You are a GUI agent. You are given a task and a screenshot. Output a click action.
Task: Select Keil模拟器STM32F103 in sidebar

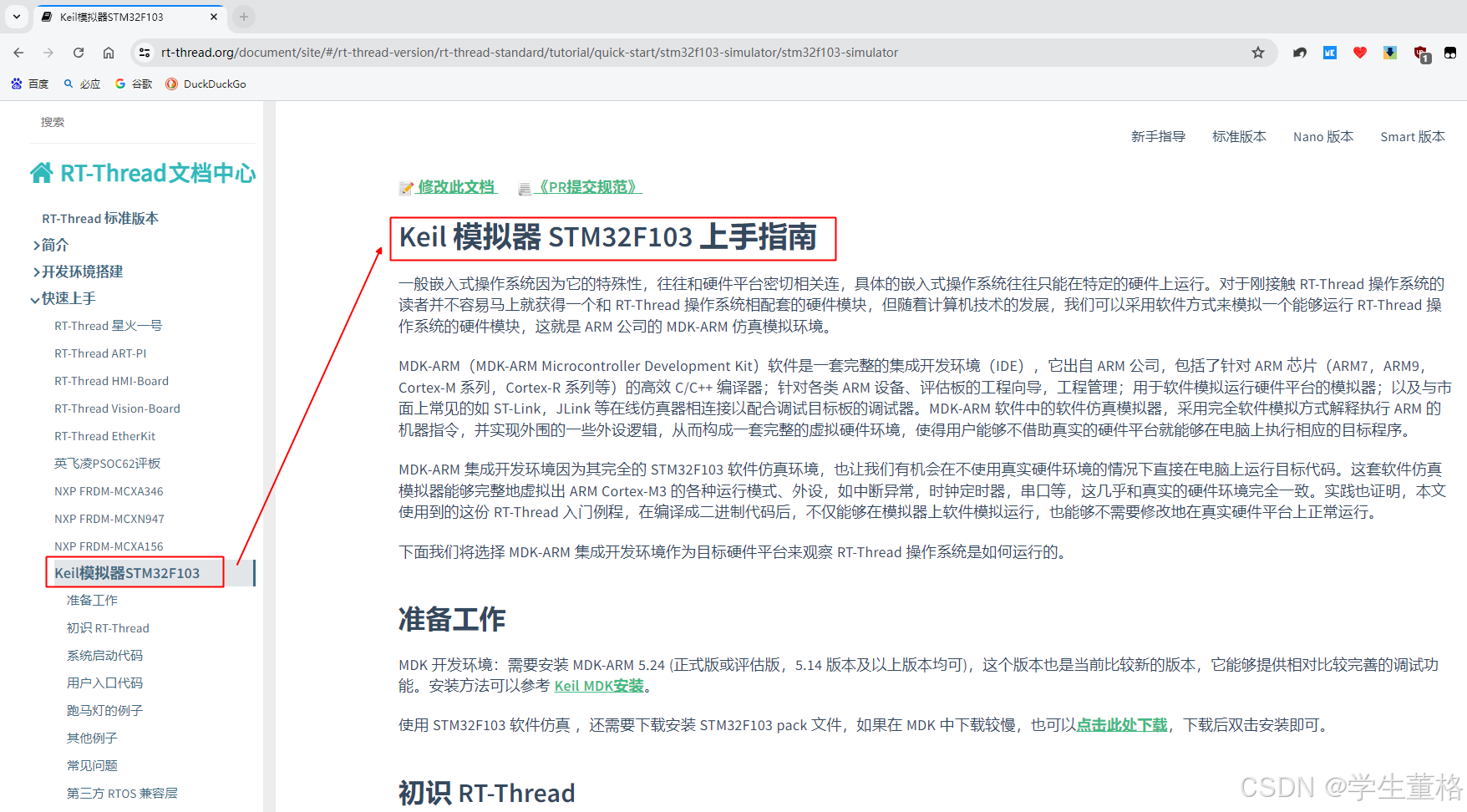pos(127,573)
